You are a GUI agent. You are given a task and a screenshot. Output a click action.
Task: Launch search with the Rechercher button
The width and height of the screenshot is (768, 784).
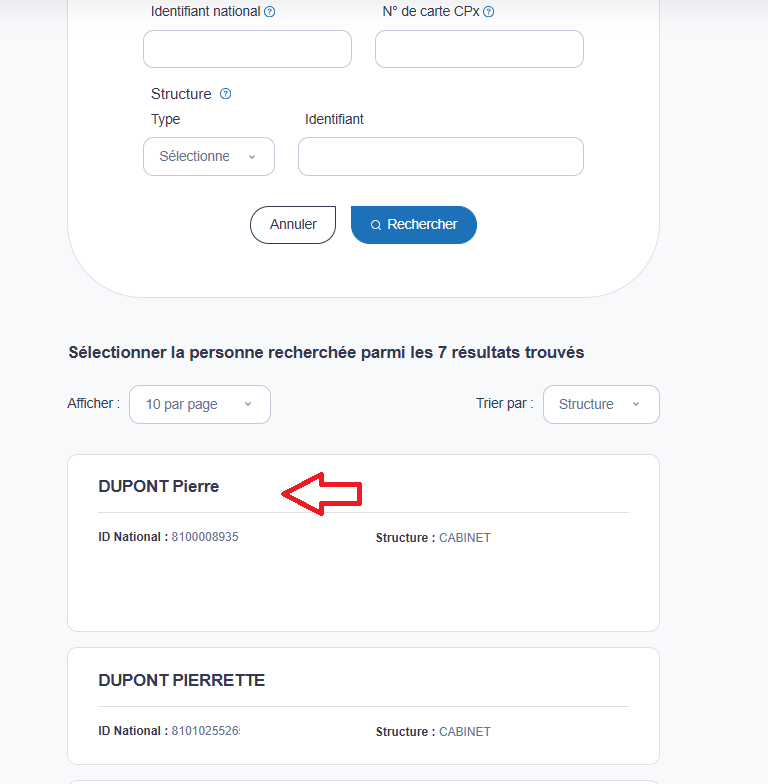414,224
